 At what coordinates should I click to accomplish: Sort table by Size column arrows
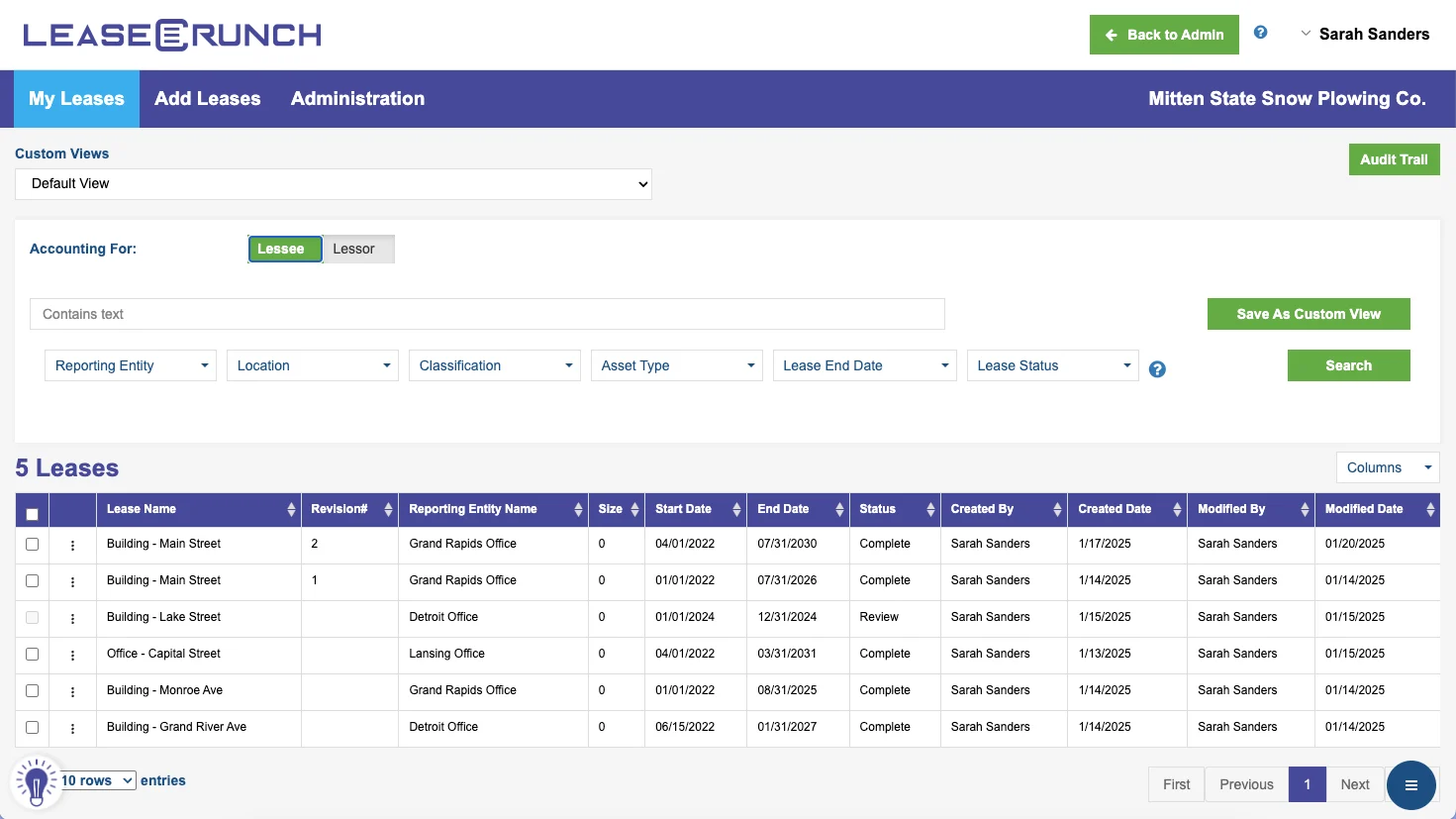coord(634,509)
